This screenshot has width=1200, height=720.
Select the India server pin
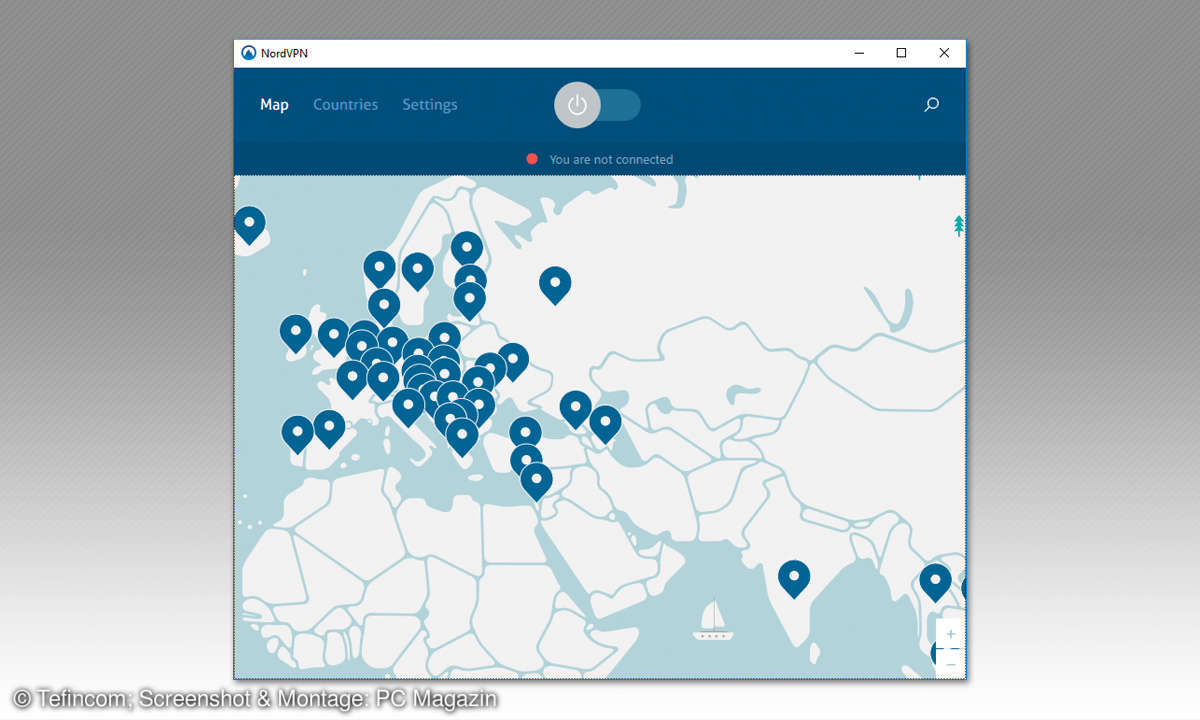tap(794, 579)
